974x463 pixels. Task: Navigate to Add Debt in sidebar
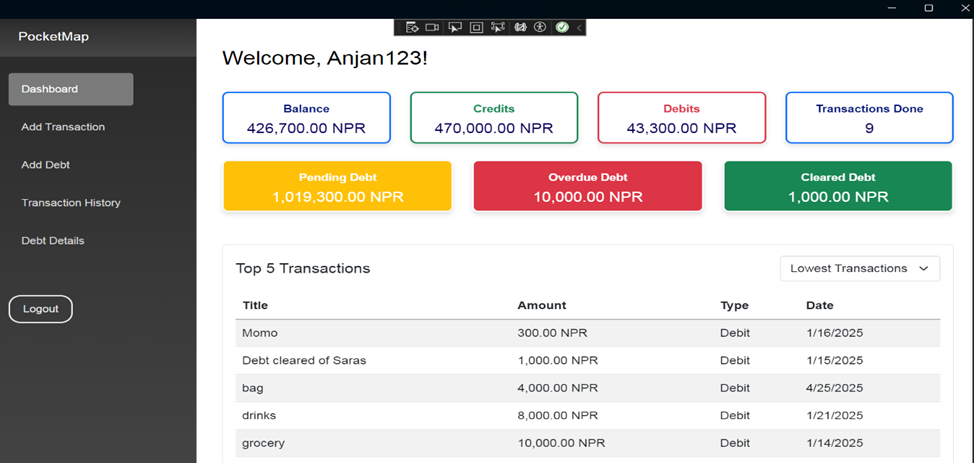(x=45, y=165)
